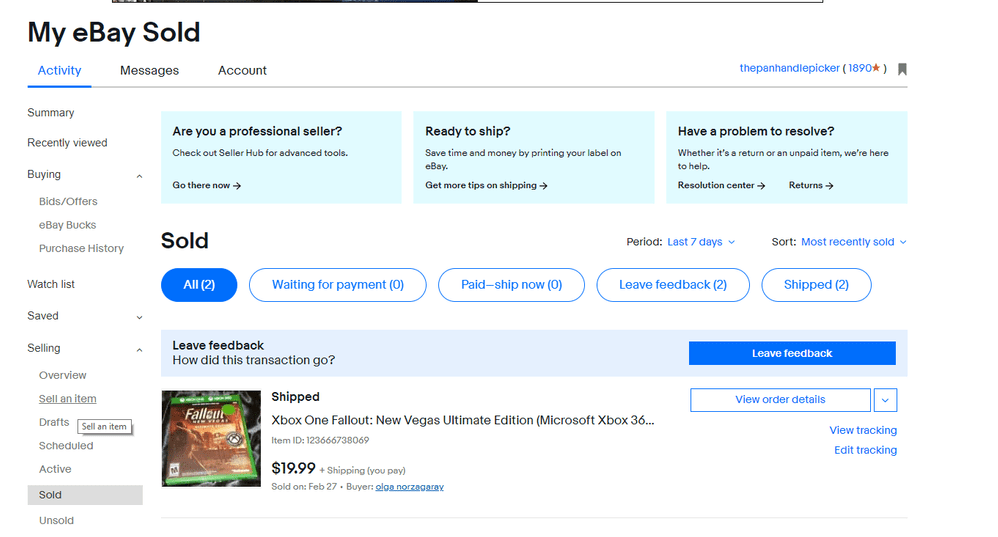Open the Watch list

51,284
